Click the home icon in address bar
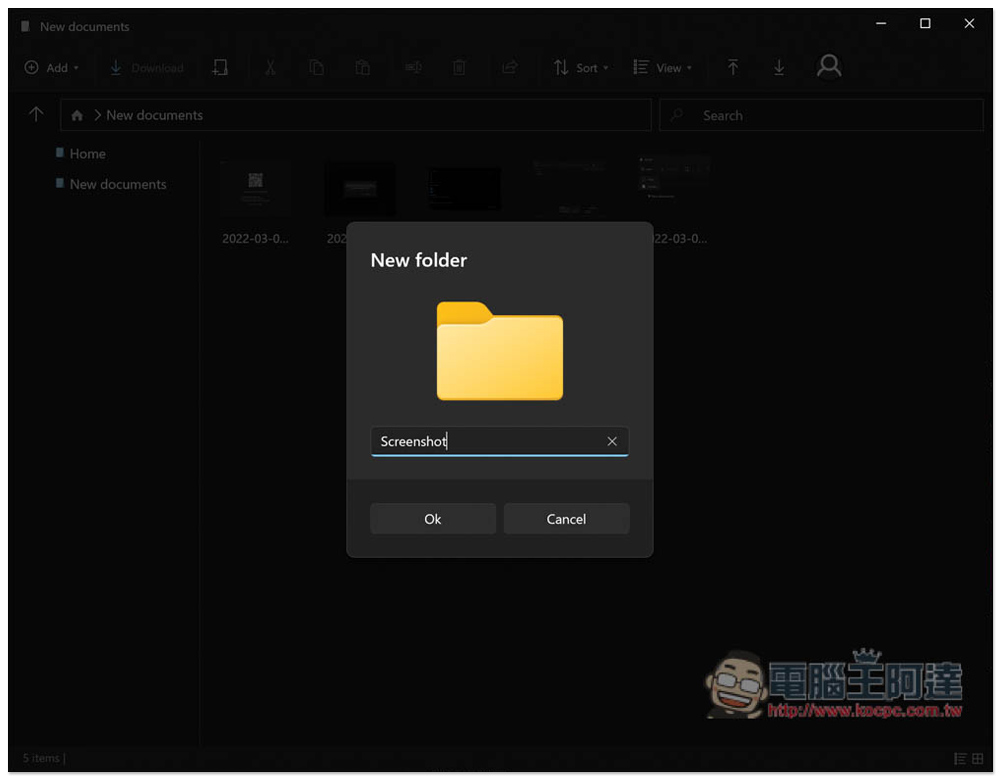Viewport: 1000px width, 781px height. click(77, 115)
